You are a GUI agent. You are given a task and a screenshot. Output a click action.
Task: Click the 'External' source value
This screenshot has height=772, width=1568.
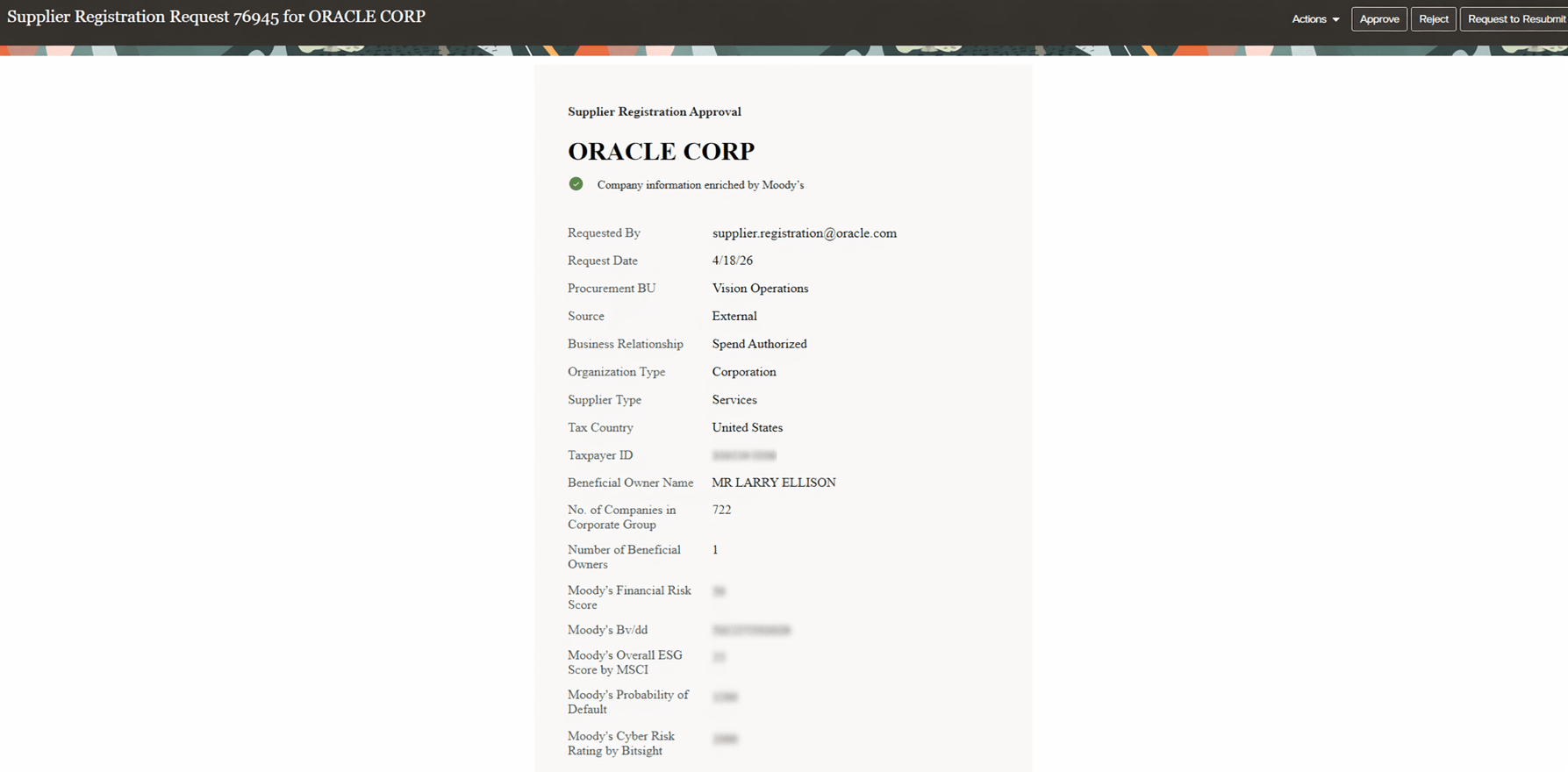(x=734, y=316)
